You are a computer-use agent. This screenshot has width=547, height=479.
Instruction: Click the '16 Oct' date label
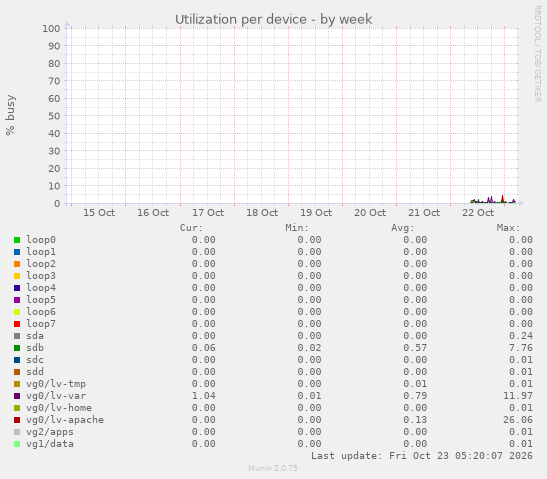click(x=153, y=212)
